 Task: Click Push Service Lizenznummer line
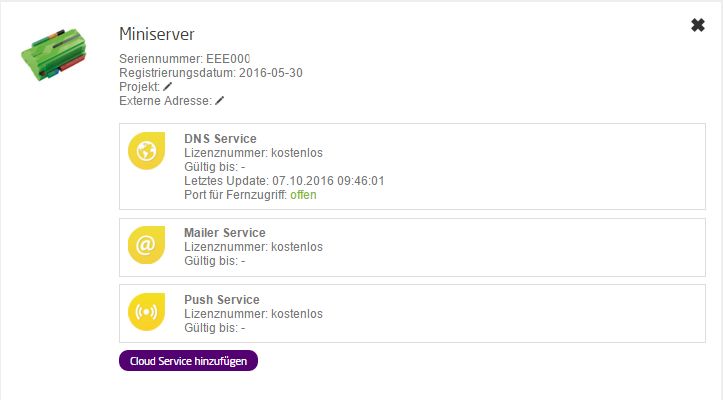(x=253, y=313)
